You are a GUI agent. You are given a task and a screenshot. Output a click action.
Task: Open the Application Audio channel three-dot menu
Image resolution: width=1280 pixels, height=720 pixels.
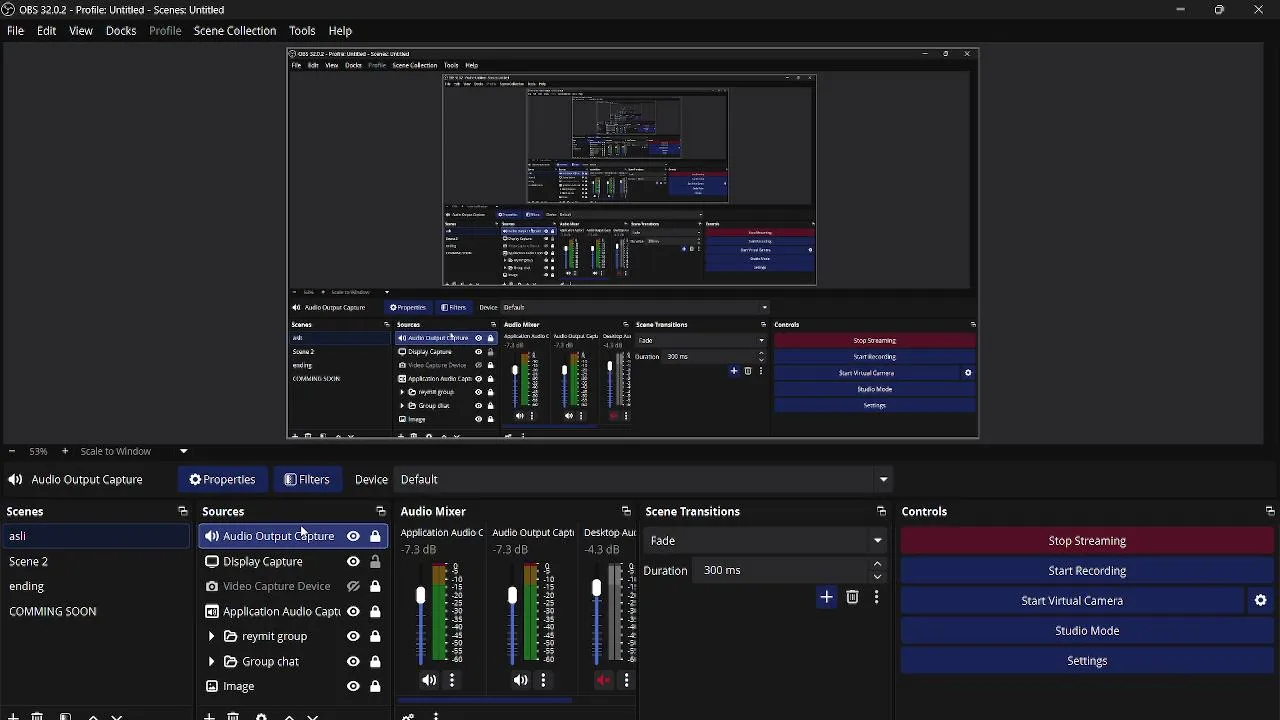[x=452, y=680]
